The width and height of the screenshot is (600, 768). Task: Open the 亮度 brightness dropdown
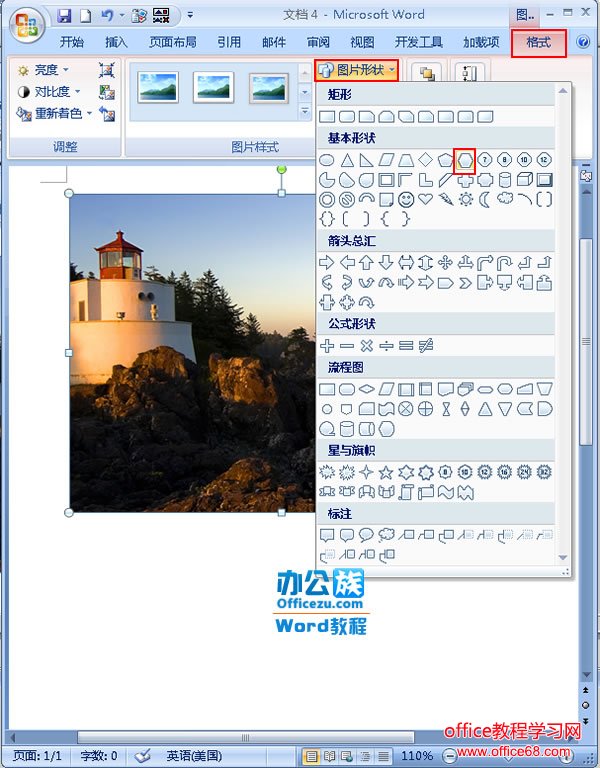coord(44,70)
